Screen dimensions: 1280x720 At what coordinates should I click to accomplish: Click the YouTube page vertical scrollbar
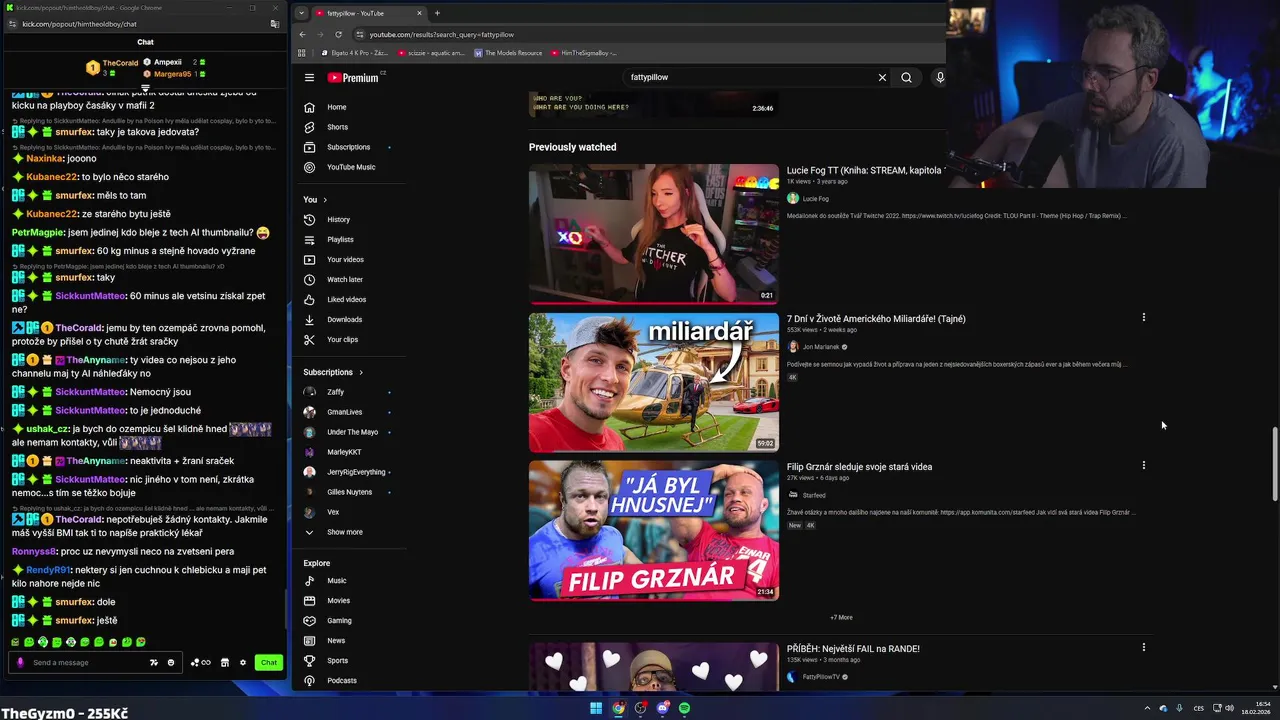[1274, 465]
